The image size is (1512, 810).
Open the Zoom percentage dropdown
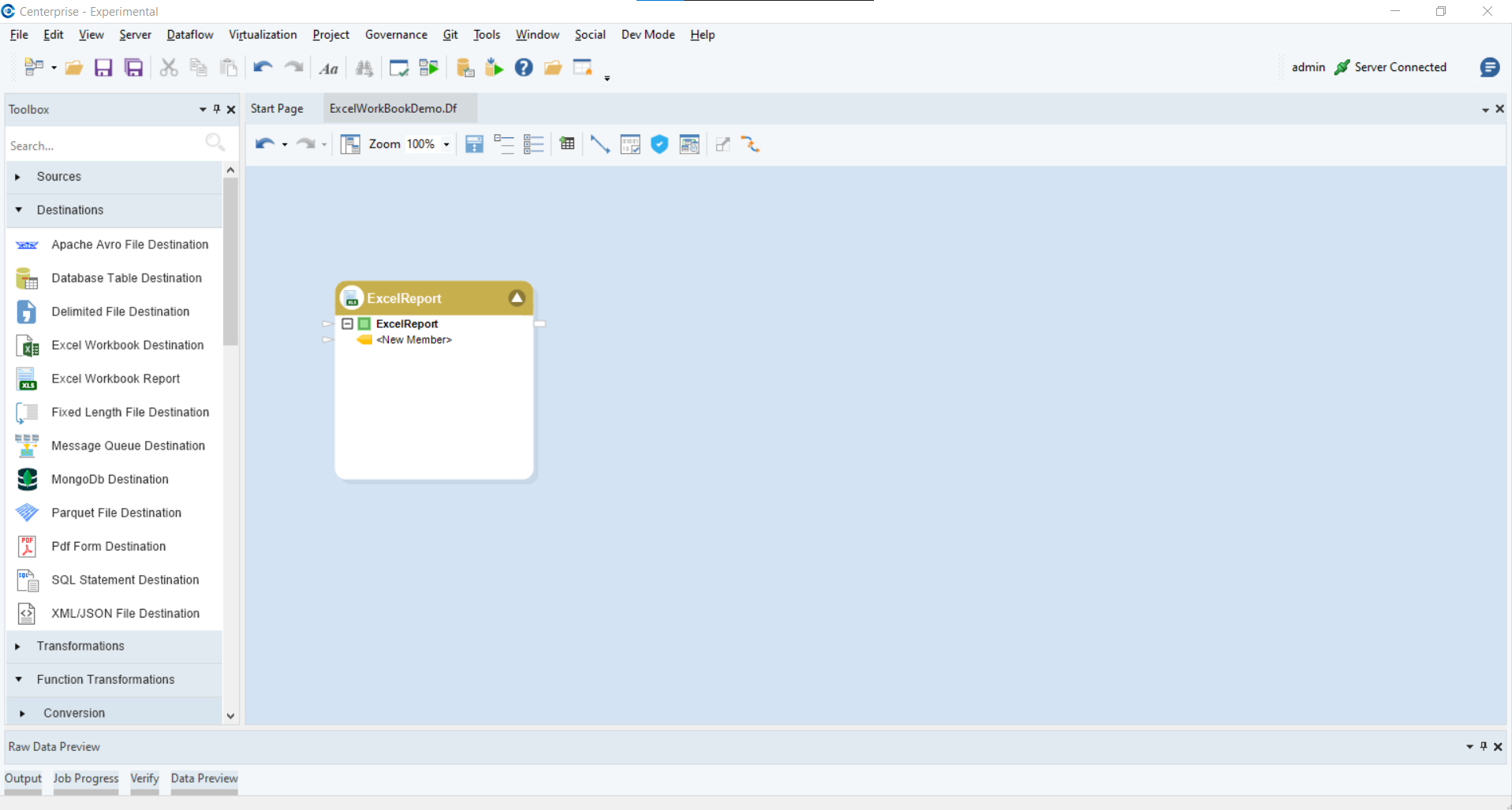click(x=446, y=144)
